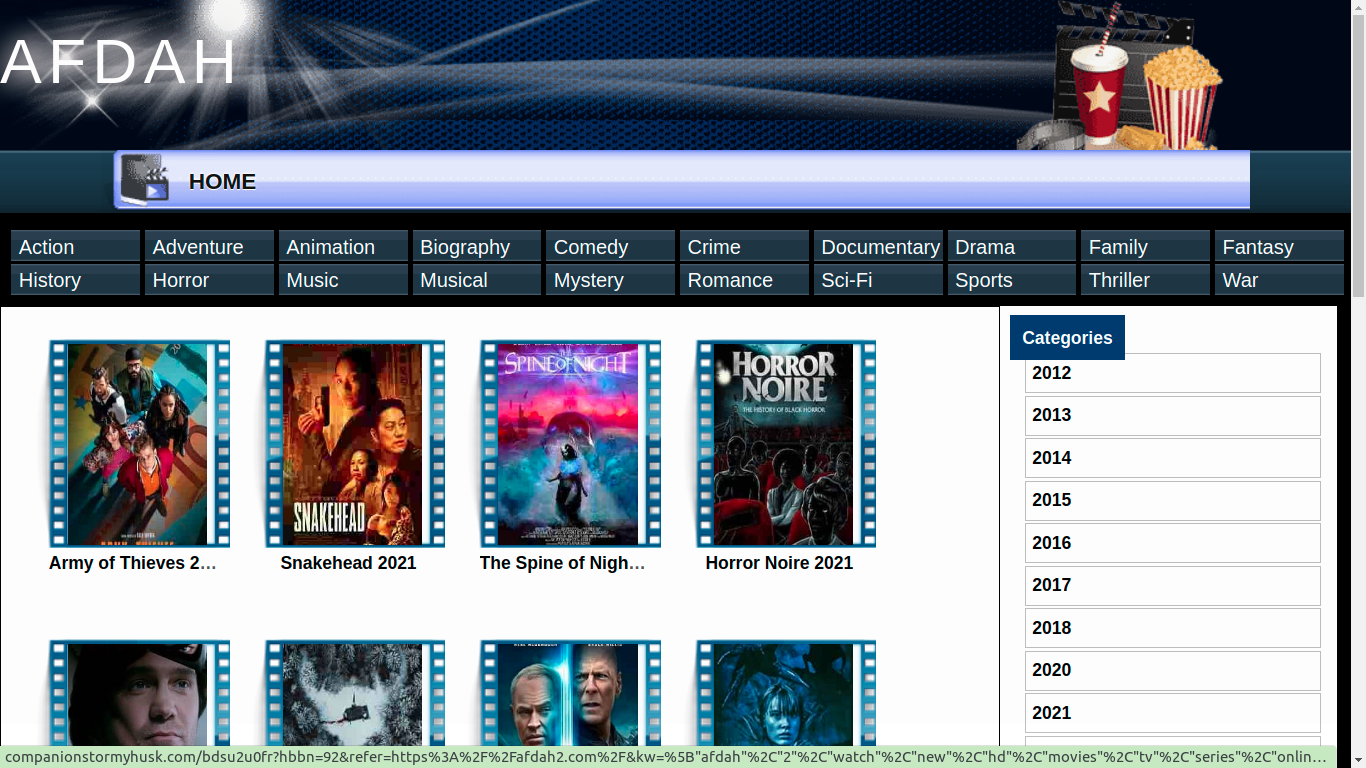Browse the Horror genre
This screenshot has height=768, width=1366.
[209, 279]
